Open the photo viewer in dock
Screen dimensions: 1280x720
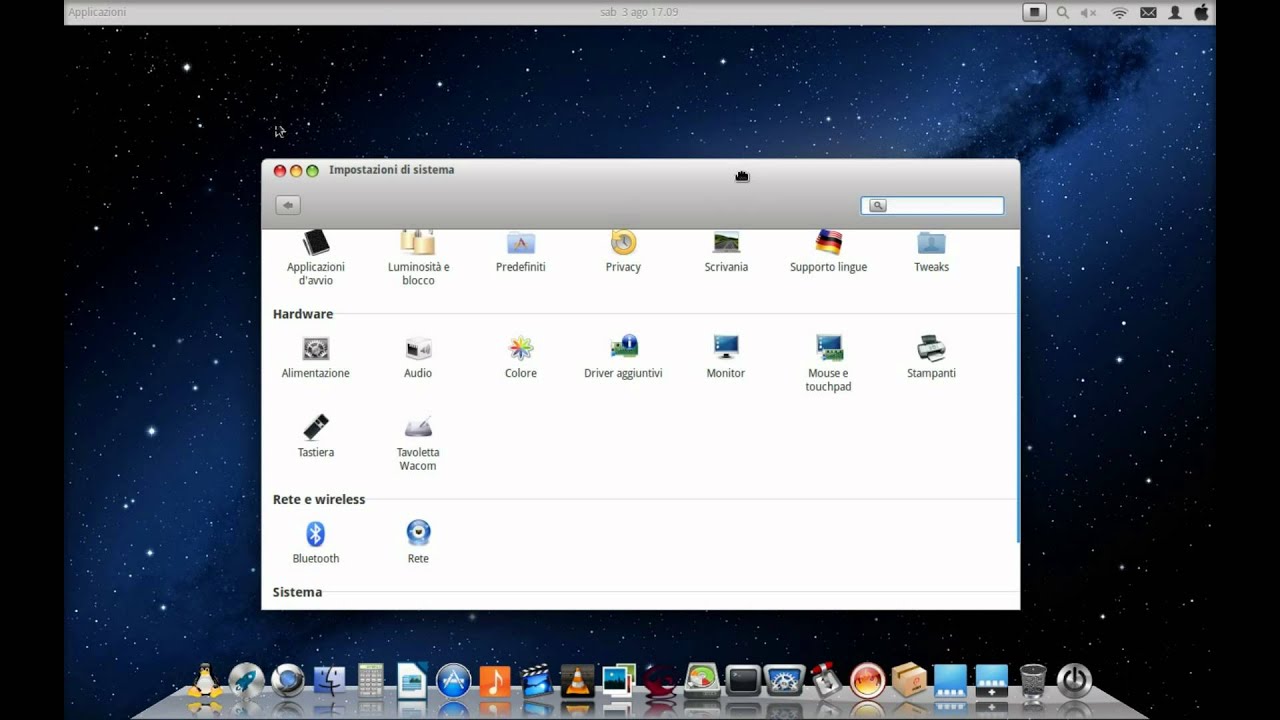[619, 680]
